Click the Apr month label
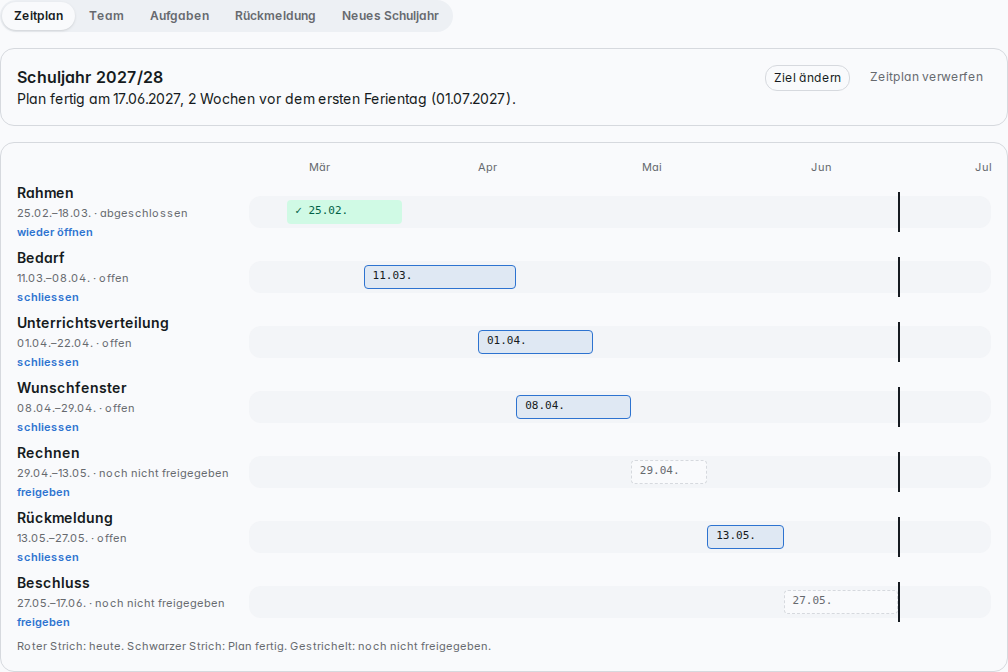Image resolution: width=1008 pixels, height=672 pixels. pos(487,167)
